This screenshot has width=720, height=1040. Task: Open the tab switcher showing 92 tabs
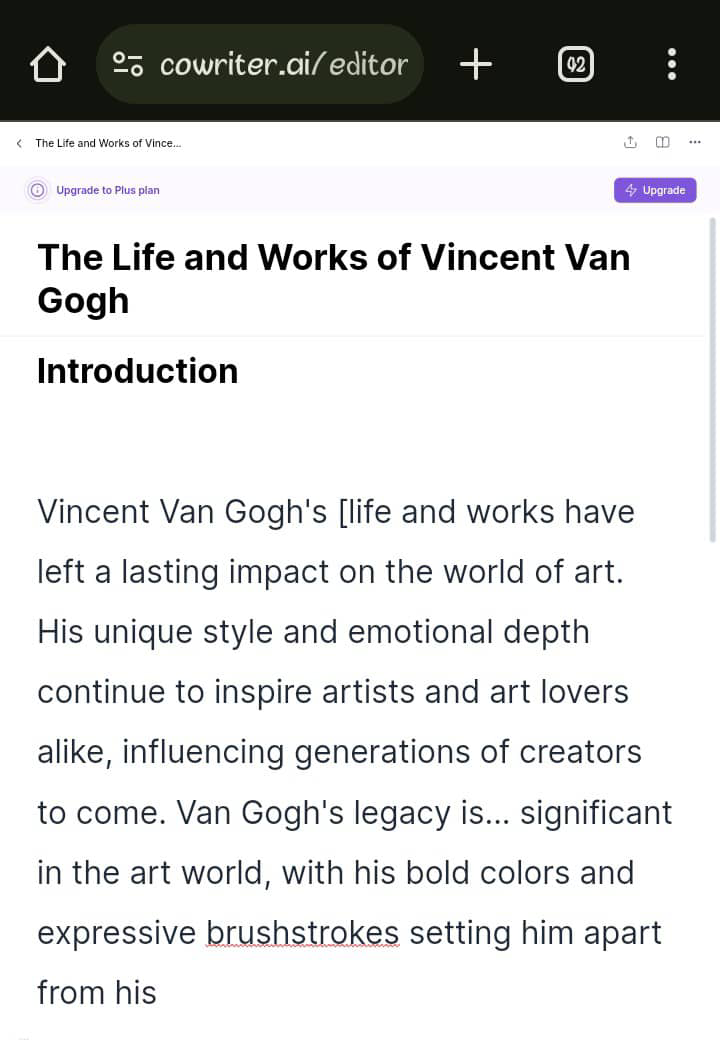[x=575, y=64]
